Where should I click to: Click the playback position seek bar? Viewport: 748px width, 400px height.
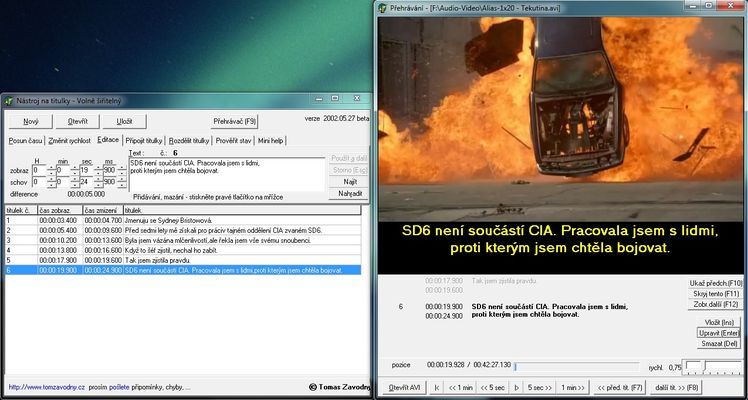pos(577,366)
